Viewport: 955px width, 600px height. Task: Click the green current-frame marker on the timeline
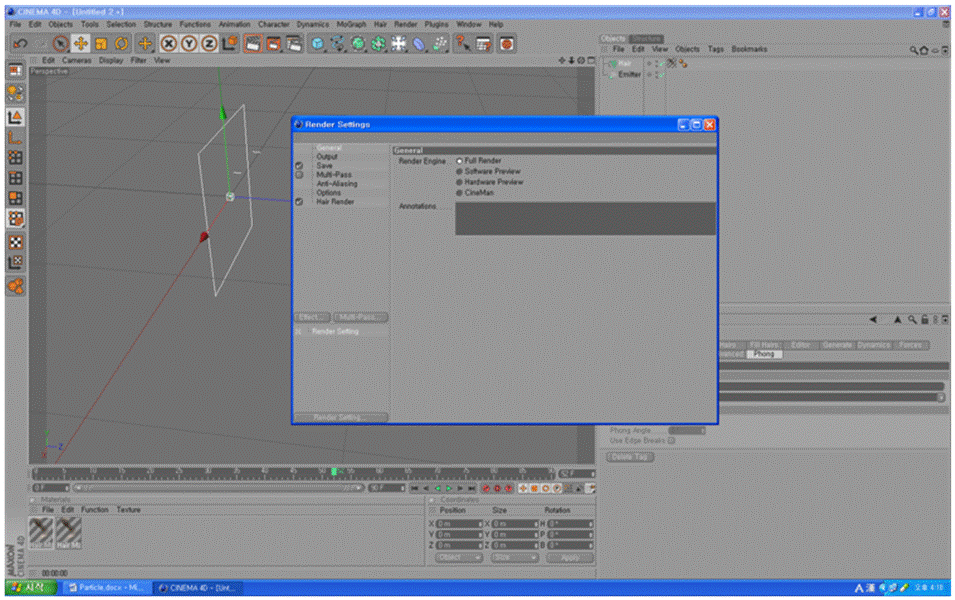tap(334, 472)
